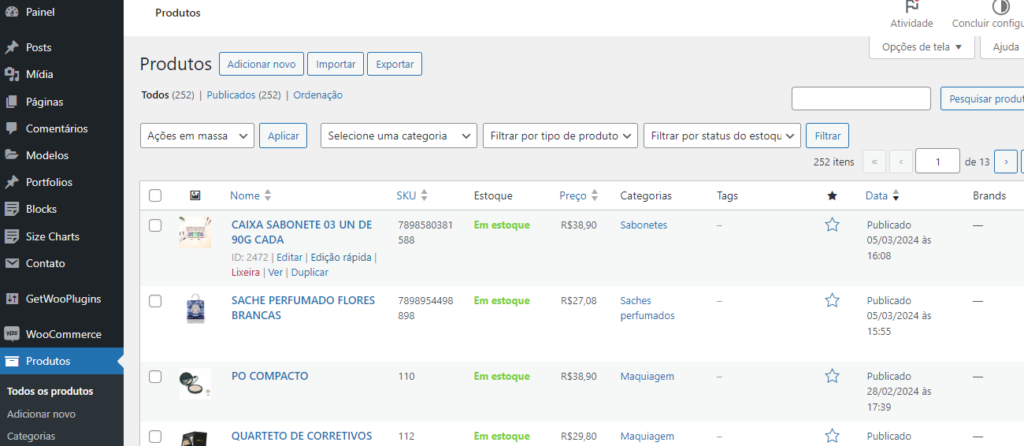Click the Importar button
This screenshot has height=446, width=1024.
[335, 64]
